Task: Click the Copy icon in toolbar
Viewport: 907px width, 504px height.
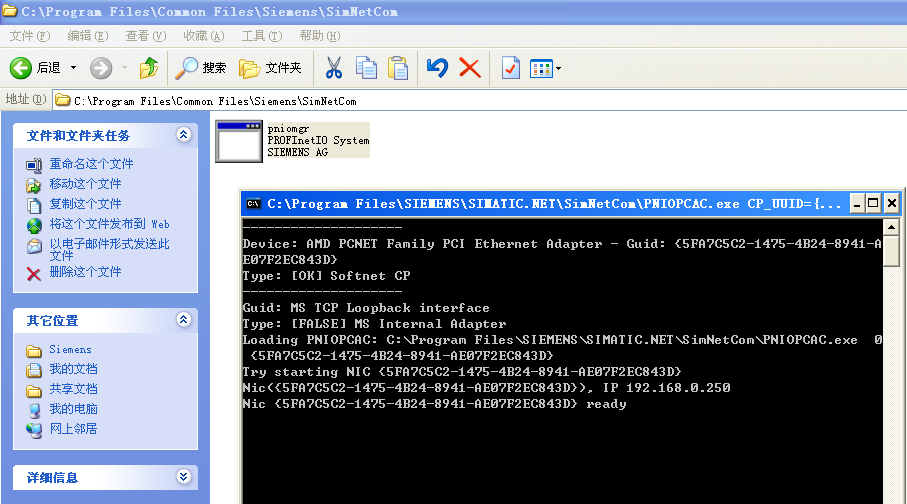Action: pos(366,68)
